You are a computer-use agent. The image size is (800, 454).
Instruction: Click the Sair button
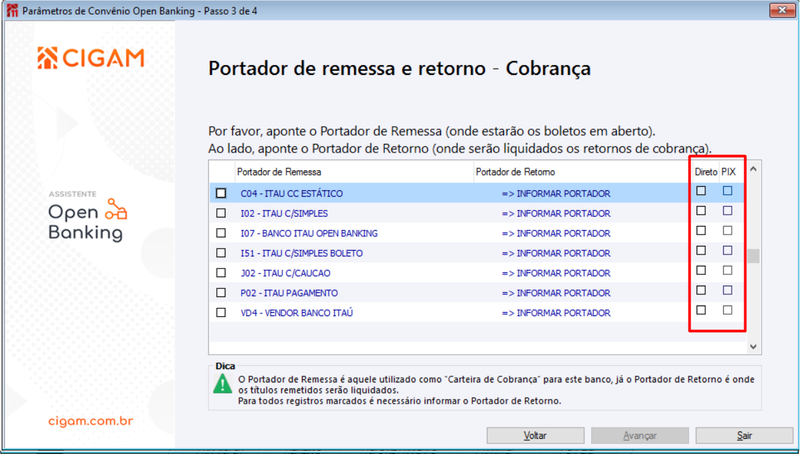tap(744, 436)
